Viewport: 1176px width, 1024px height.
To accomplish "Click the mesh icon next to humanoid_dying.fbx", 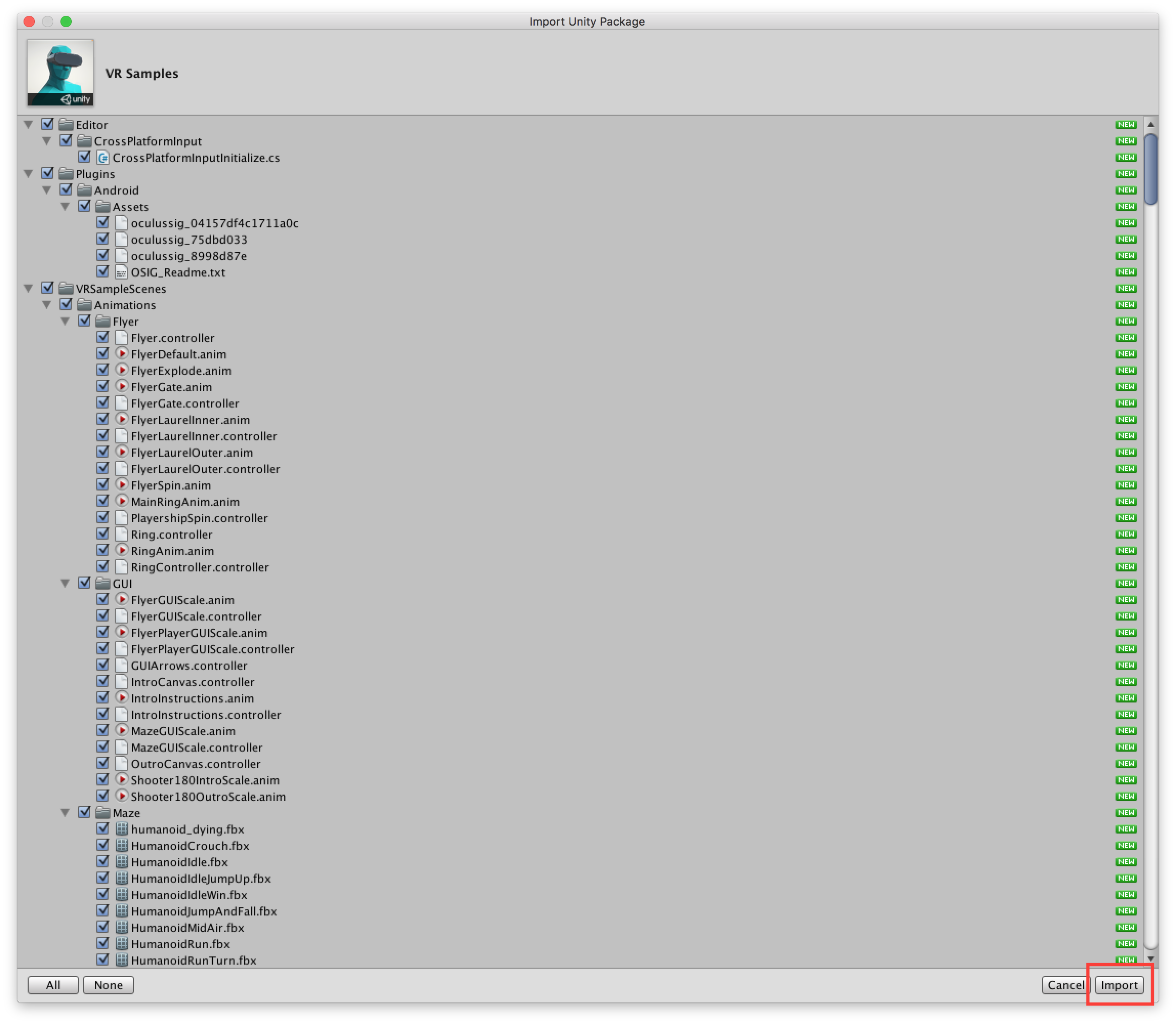I will 121,829.
